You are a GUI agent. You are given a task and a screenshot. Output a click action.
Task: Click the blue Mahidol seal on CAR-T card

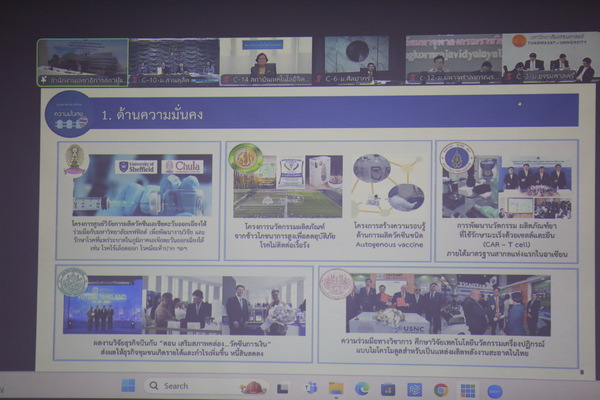click(457, 158)
